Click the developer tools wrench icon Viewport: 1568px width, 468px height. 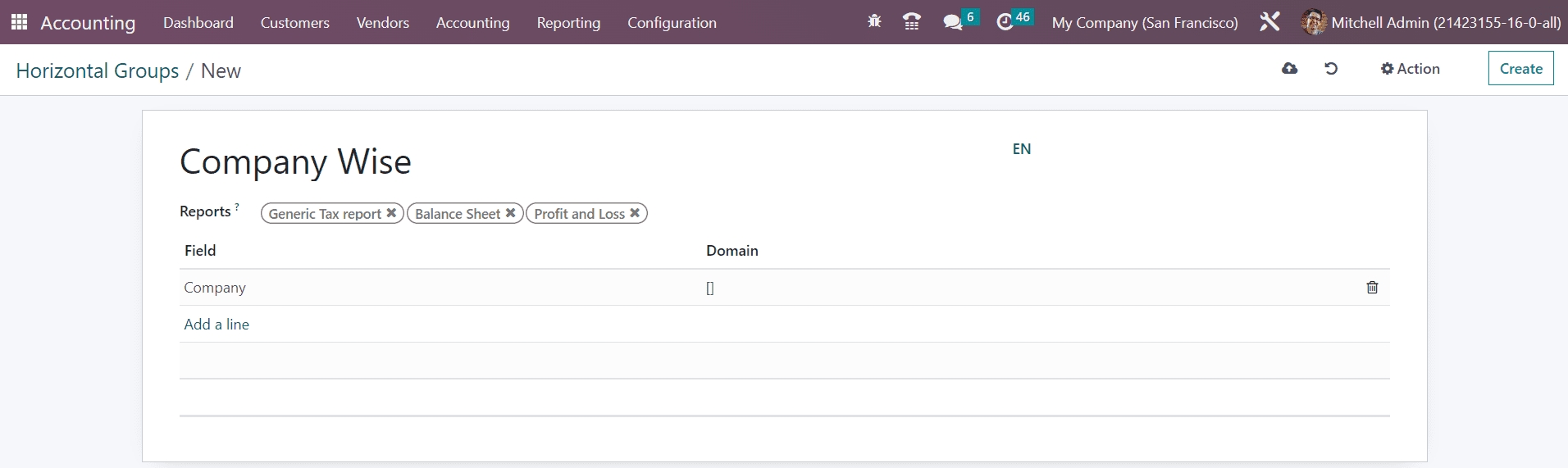(1269, 22)
